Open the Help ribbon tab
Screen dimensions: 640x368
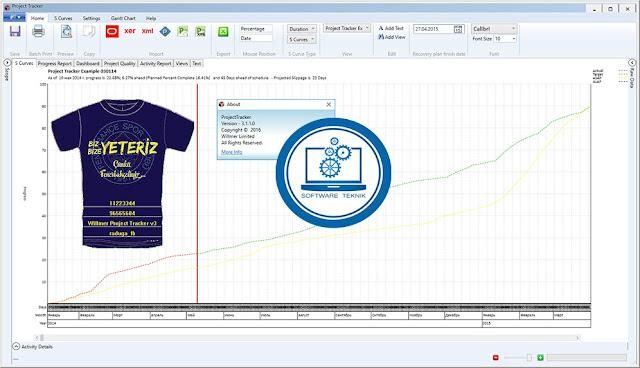click(x=151, y=18)
